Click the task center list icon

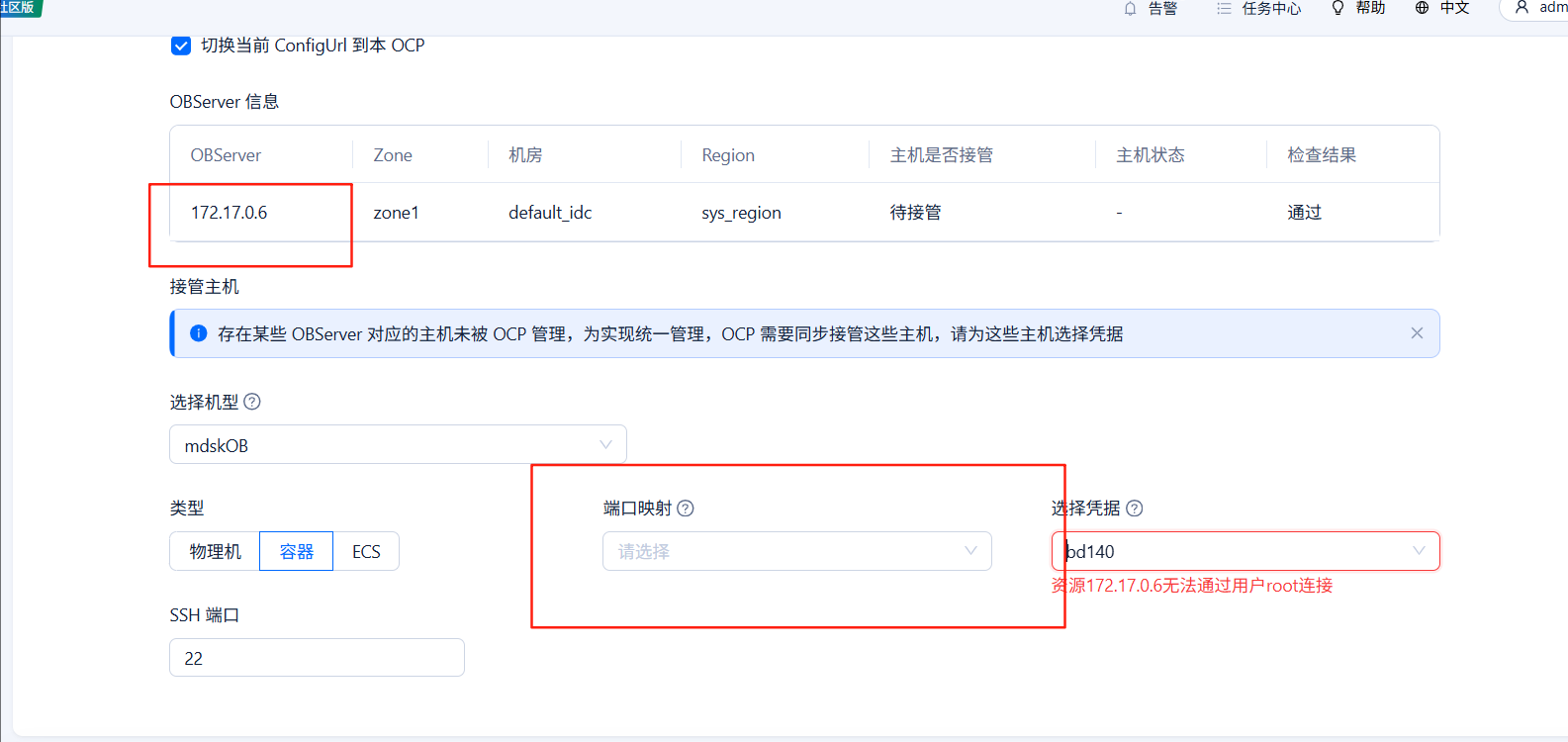click(x=1224, y=8)
